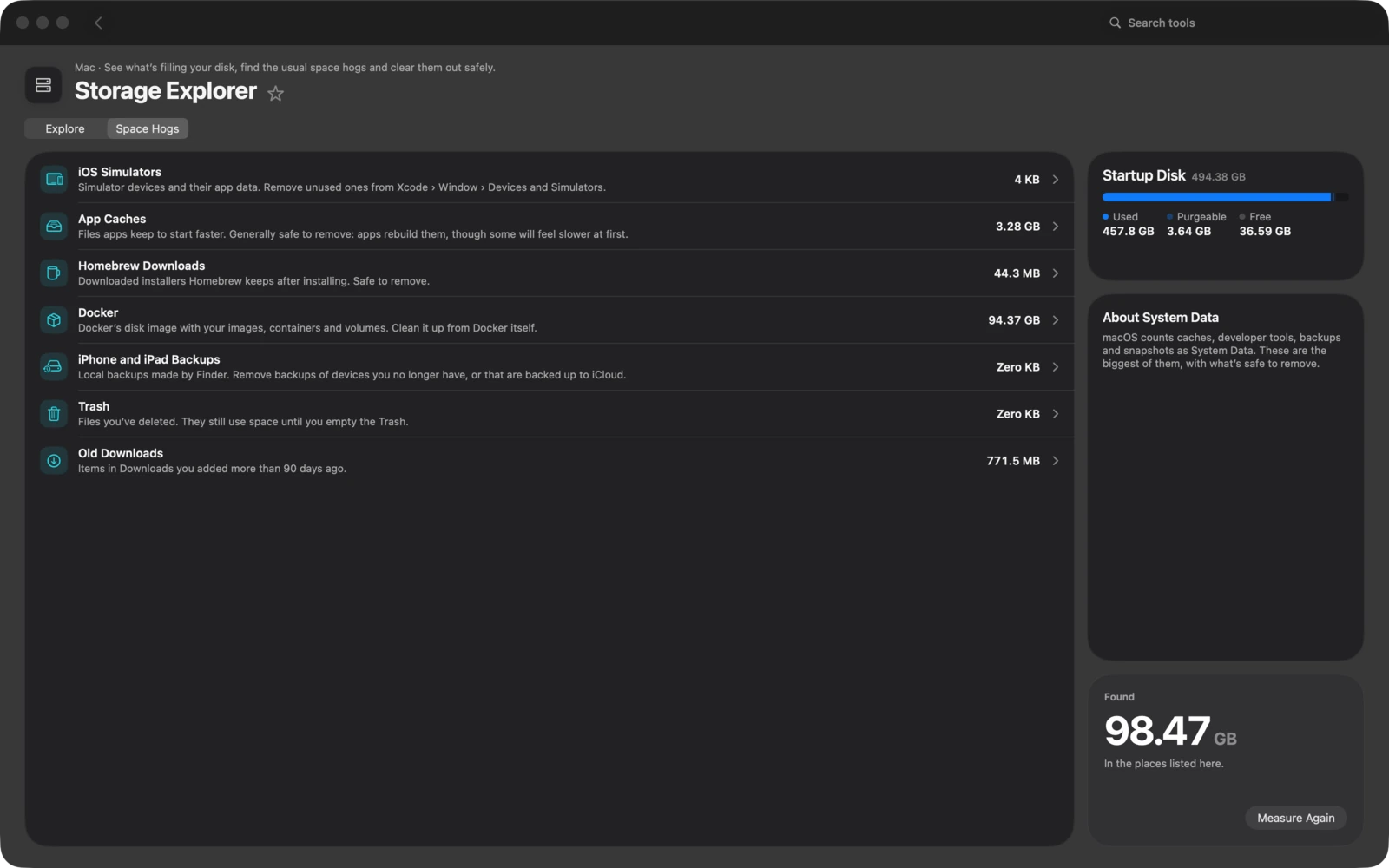The height and width of the screenshot is (868, 1389).
Task: Click the Trash entry title
Action: pyautogui.click(x=94, y=406)
